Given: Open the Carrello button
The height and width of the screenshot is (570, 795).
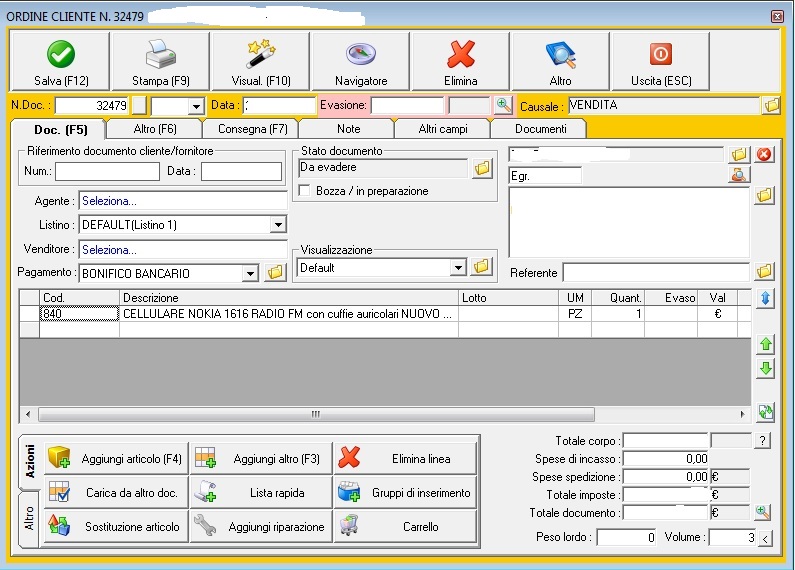Looking at the screenshot, I should point(406,526).
